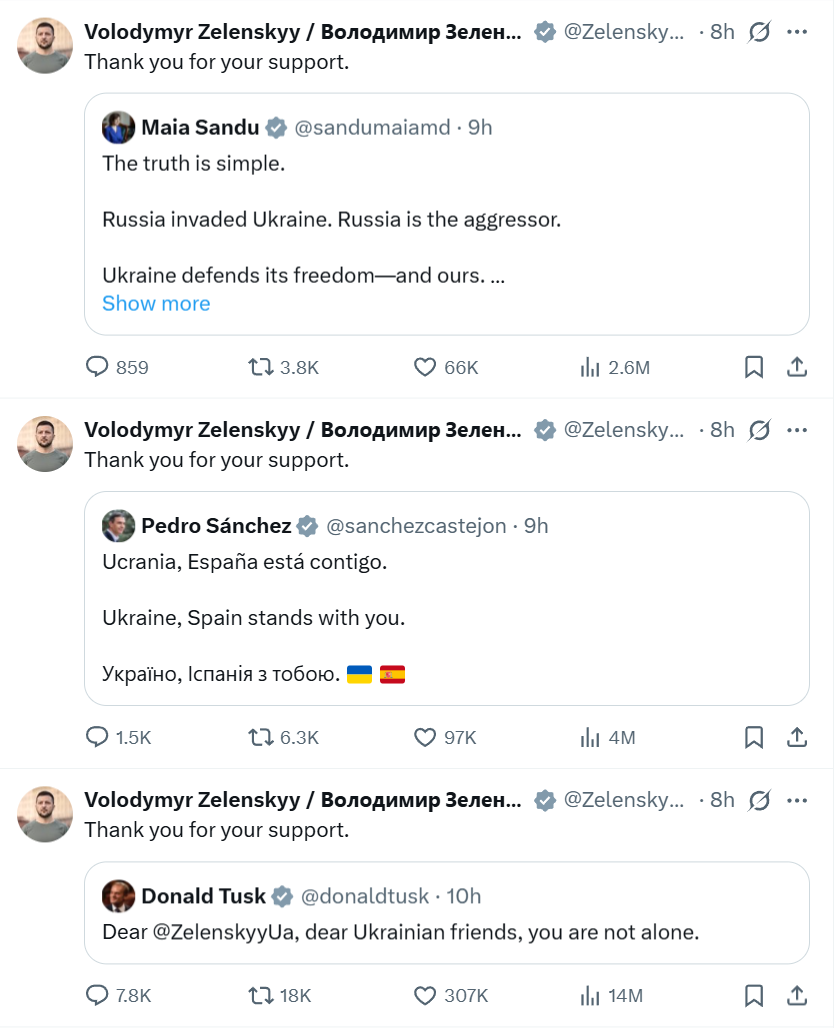
Task: Click Pedro Sánchez avatar in quoted post
Action: pos(118,525)
